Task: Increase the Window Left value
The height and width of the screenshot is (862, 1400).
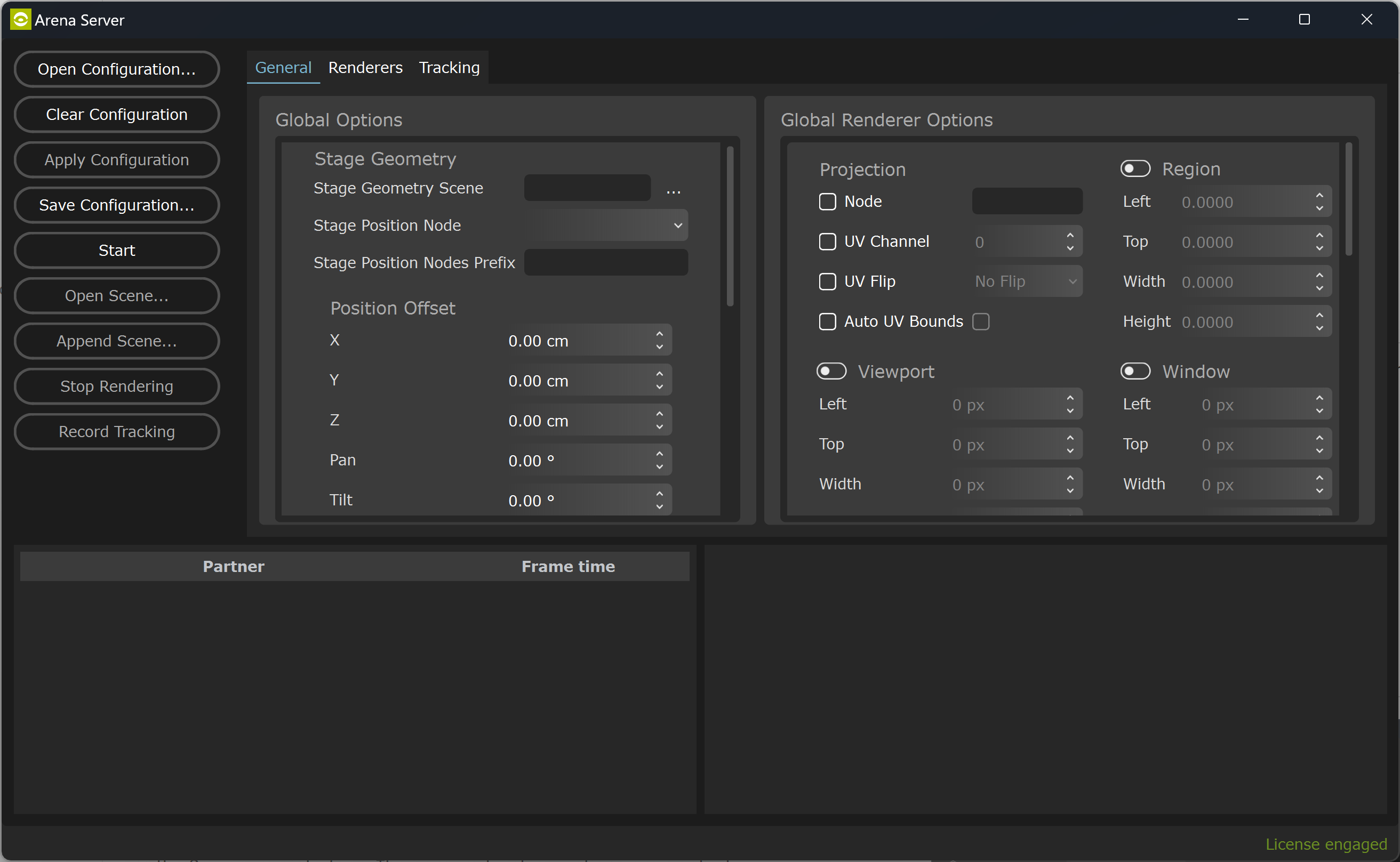Action: [x=1319, y=398]
